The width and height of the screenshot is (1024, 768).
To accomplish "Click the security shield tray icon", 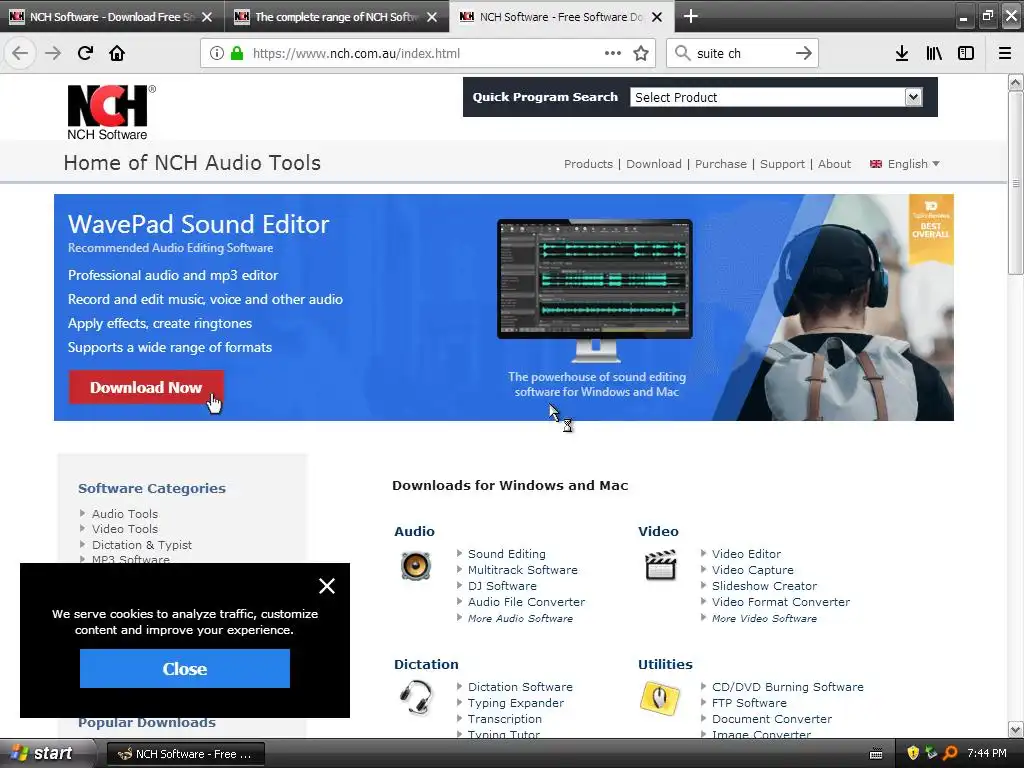I will [x=913, y=753].
